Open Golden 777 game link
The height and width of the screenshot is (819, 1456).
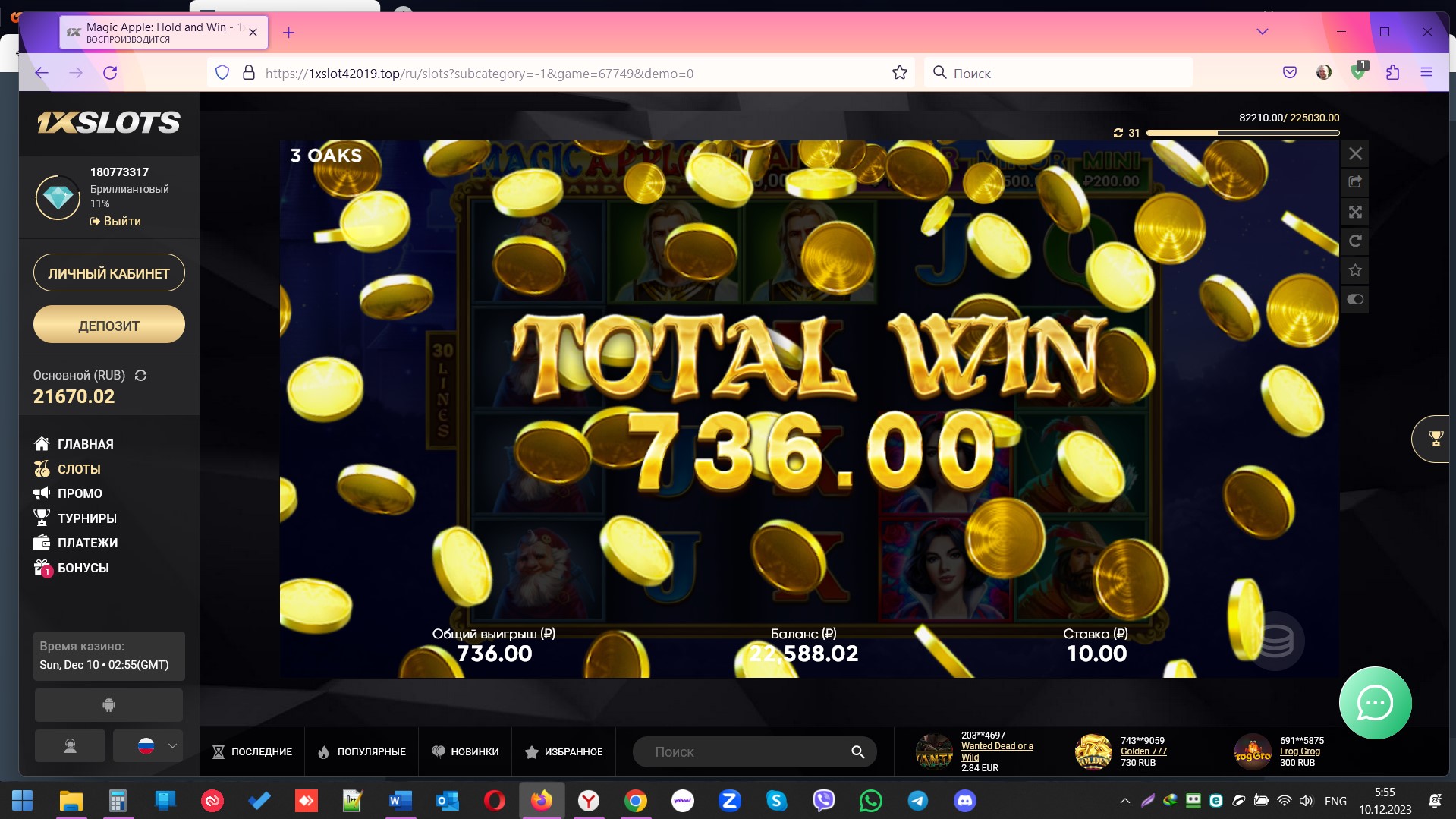click(x=1143, y=751)
